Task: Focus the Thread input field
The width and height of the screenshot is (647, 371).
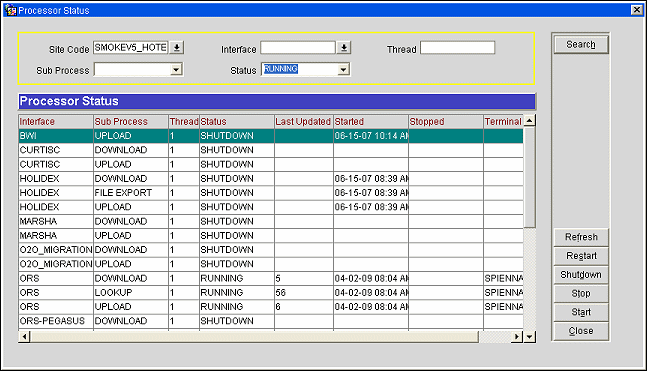Action: pyautogui.click(x=458, y=47)
